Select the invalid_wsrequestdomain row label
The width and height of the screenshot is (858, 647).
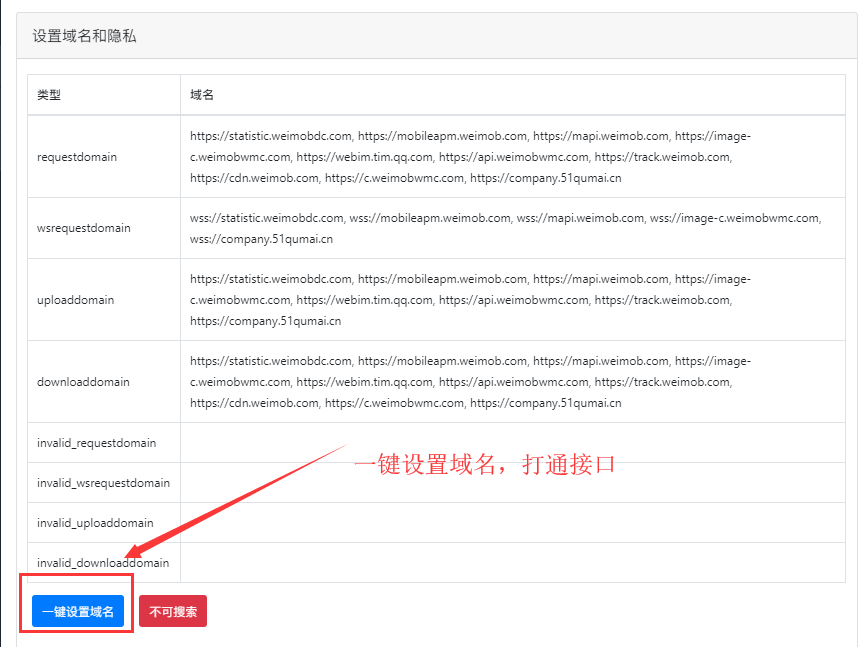103,483
